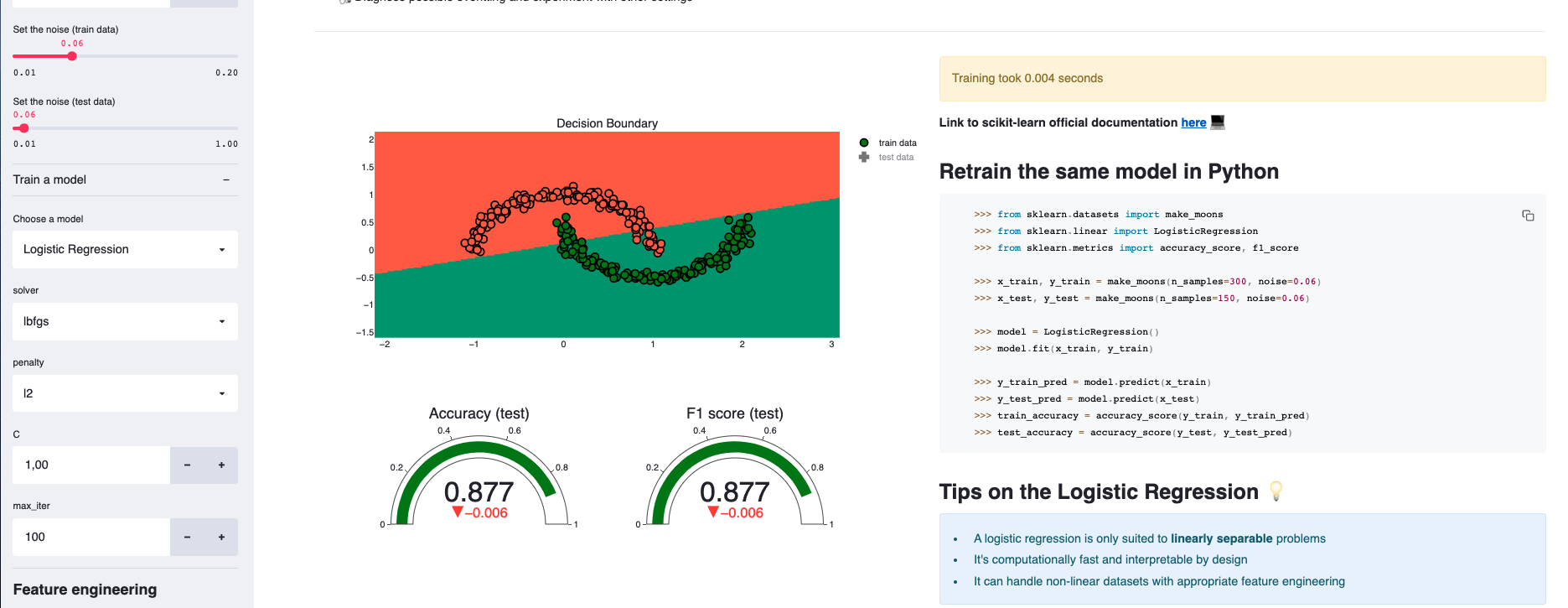Viewport: 1568px width, 608px height.
Task: Click the test_accuracy code line
Action: [x=1133, y=432]
